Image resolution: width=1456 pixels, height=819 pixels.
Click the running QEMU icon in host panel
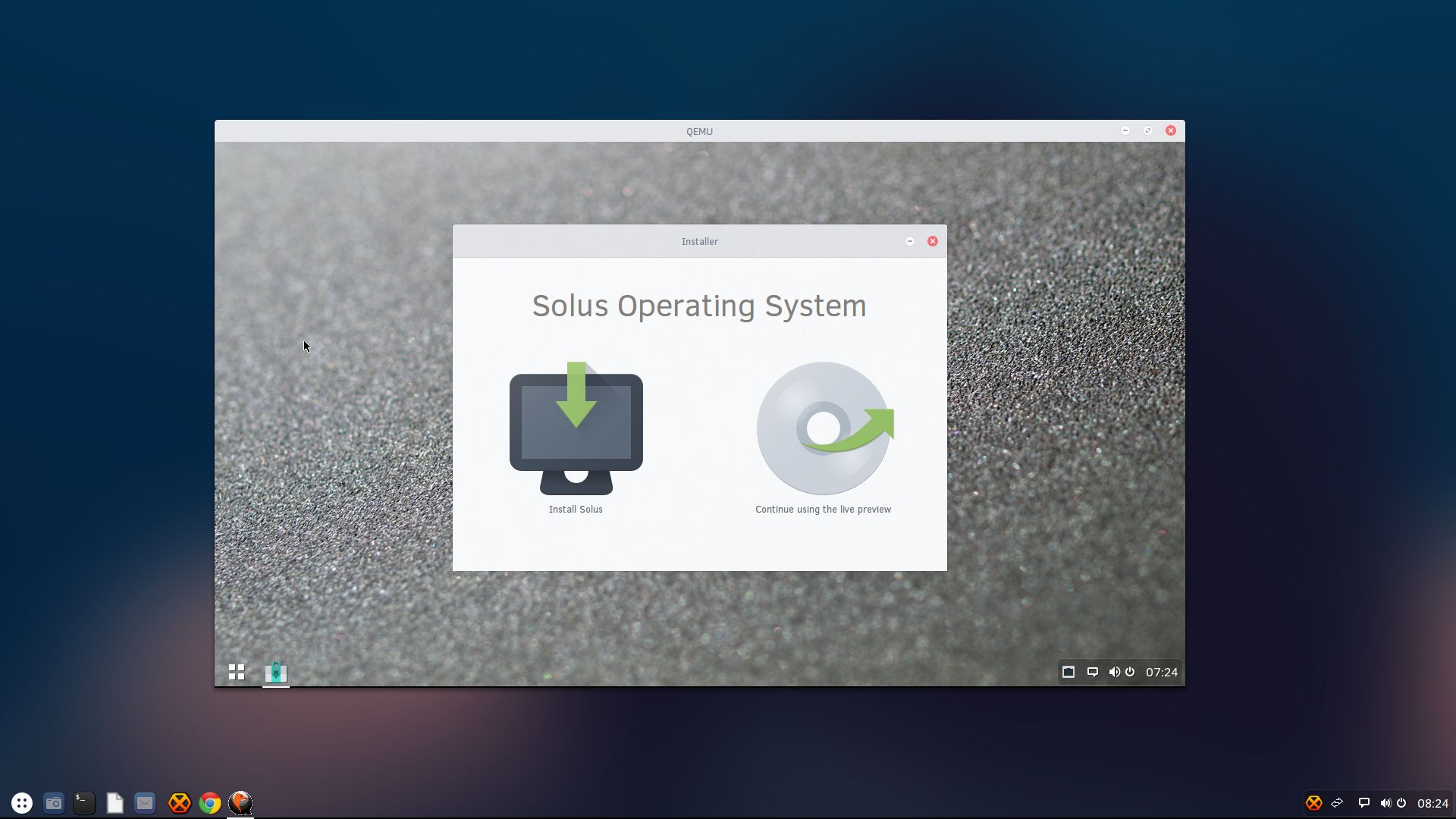pyautogui.click(x=240, y=803)
